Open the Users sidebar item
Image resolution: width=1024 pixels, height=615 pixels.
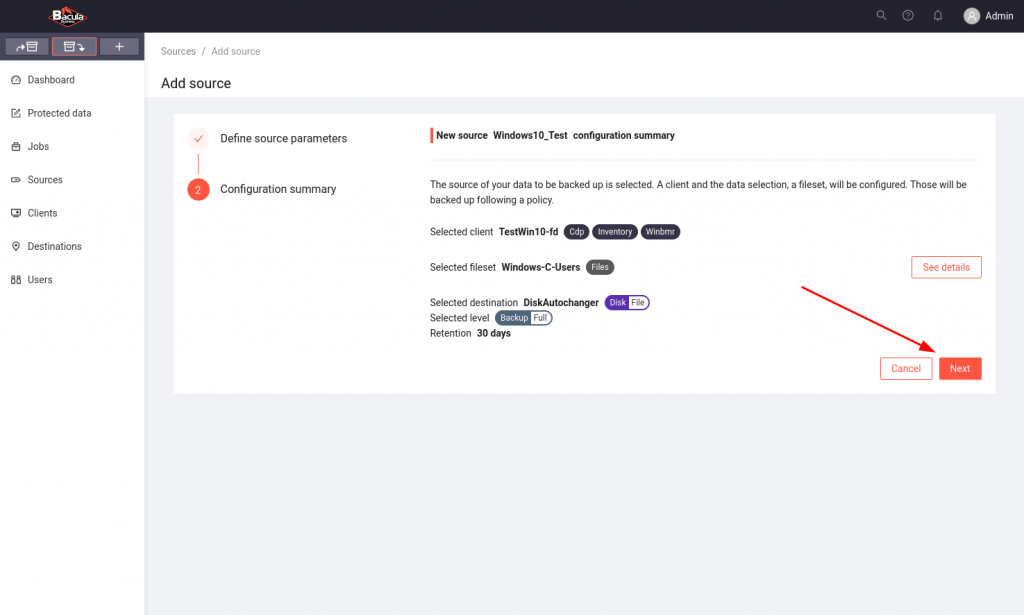click(x=40, y=280)
